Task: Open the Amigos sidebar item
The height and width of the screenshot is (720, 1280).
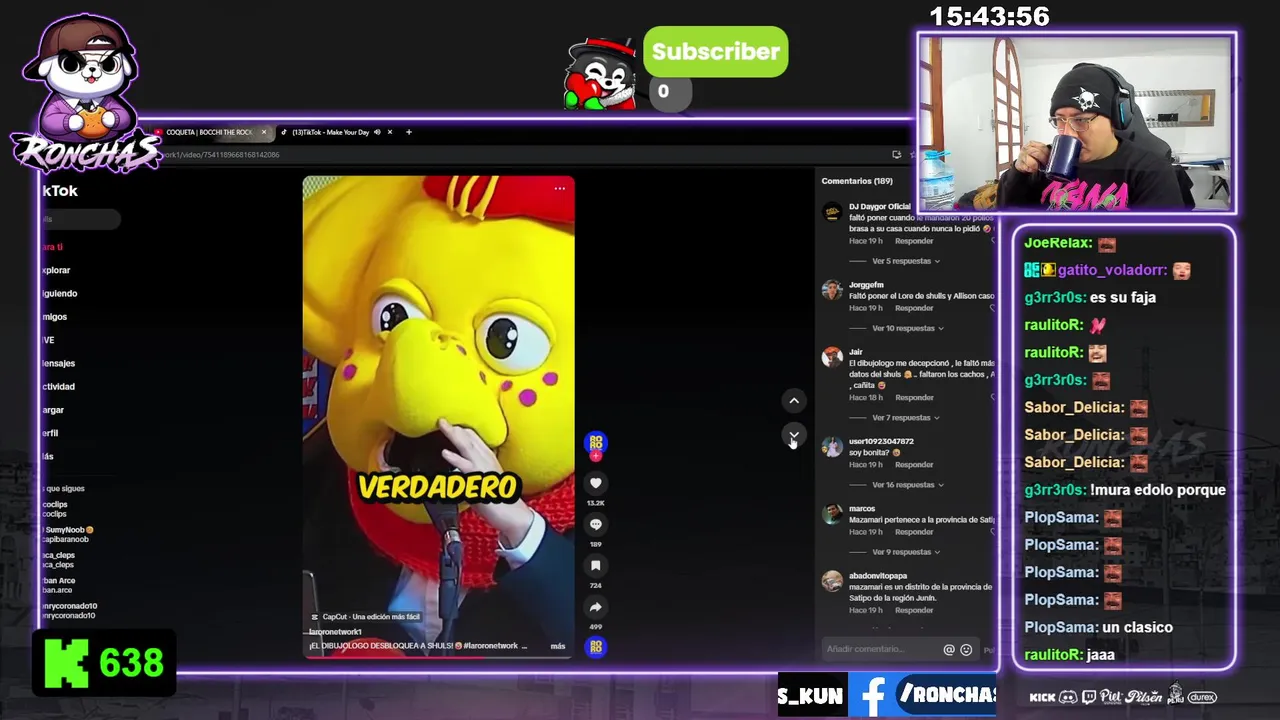Action: [54, 317]
